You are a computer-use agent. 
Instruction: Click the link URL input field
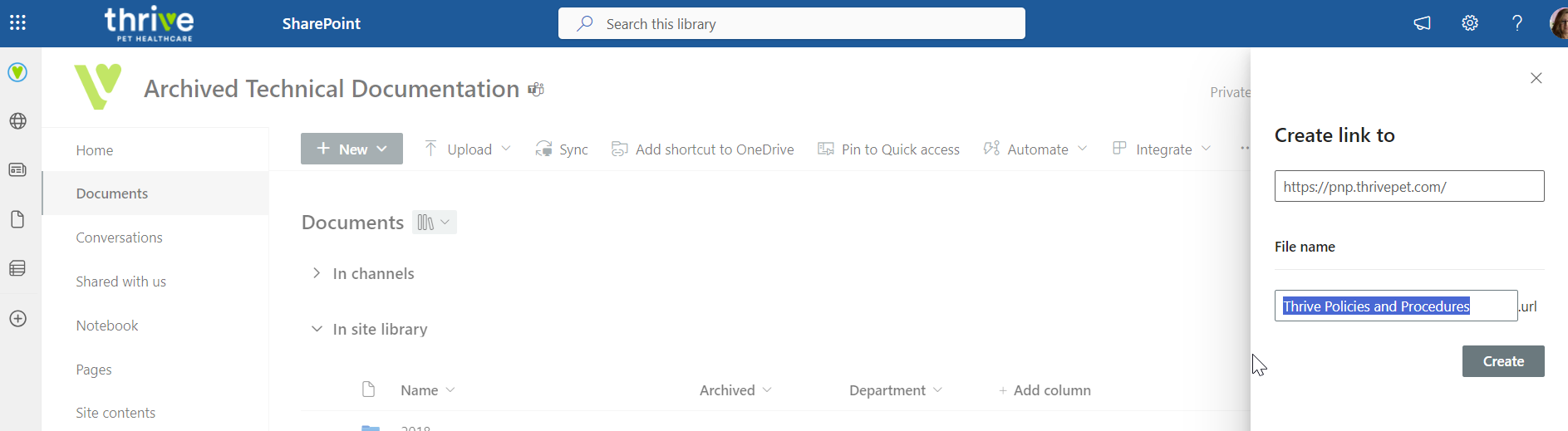pos(1408,187)
